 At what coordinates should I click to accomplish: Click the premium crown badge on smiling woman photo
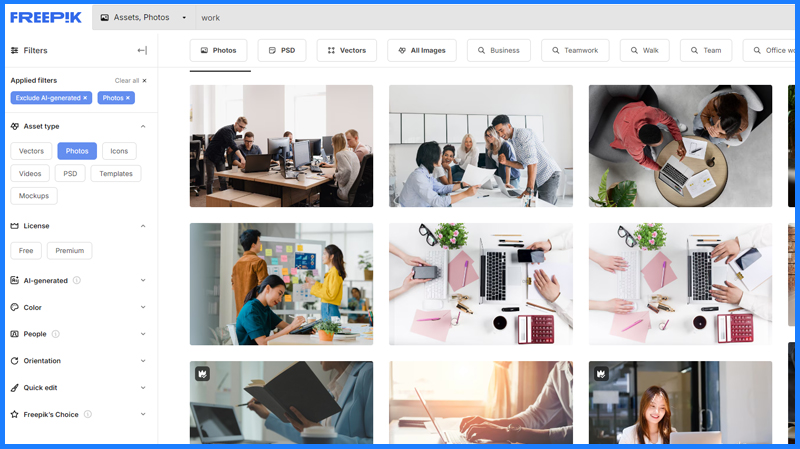(601, 374)
